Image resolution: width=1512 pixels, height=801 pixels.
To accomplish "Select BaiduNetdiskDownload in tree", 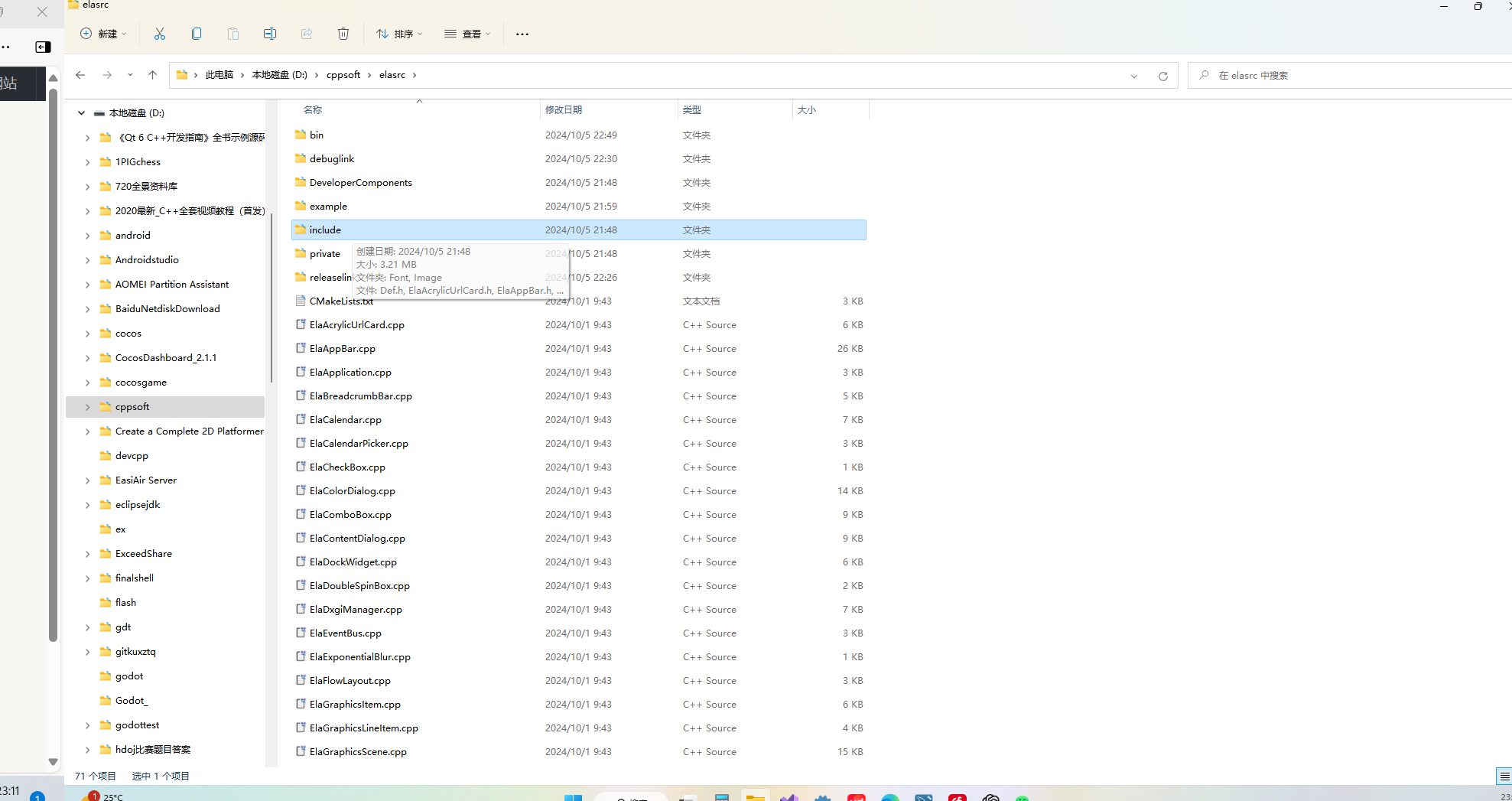I will pyautogui.click(x=167, y=309).
